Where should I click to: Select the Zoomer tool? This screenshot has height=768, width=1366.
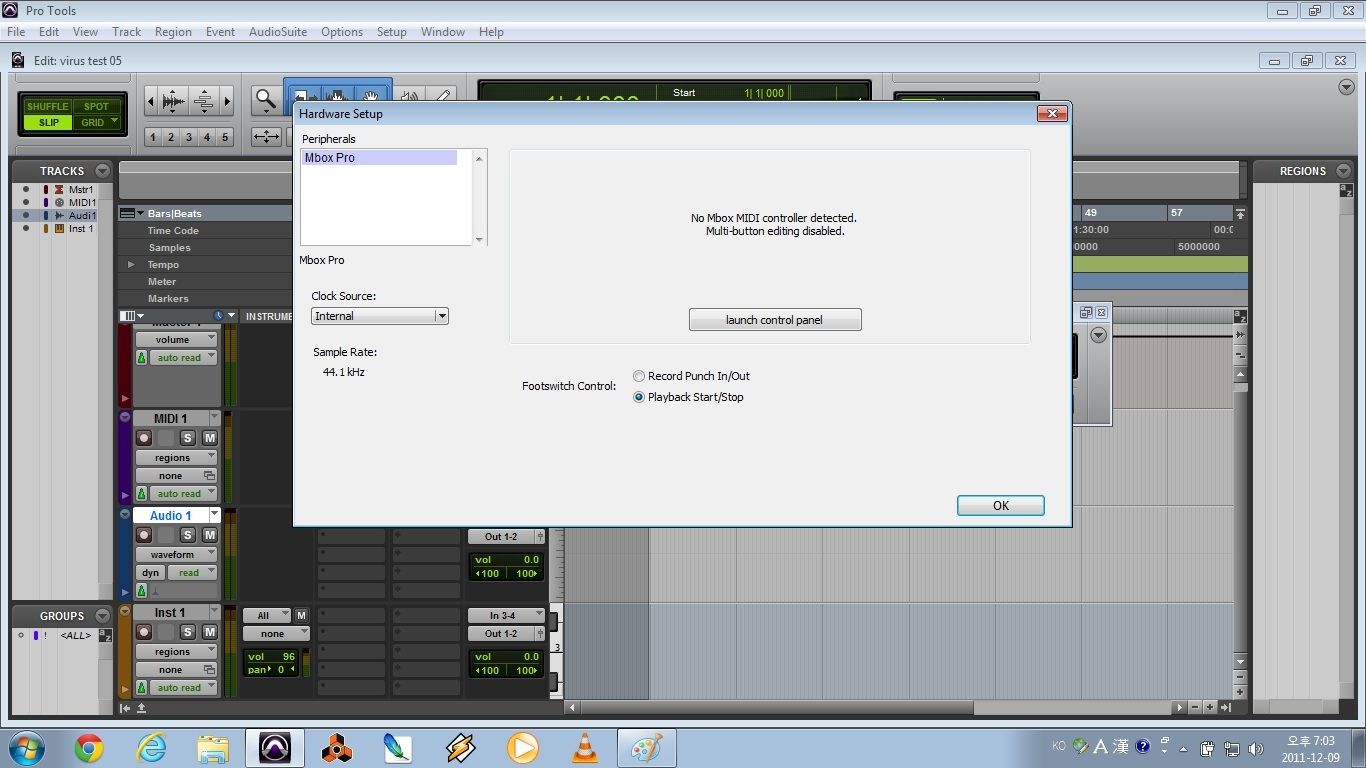[x=265, y=97]
